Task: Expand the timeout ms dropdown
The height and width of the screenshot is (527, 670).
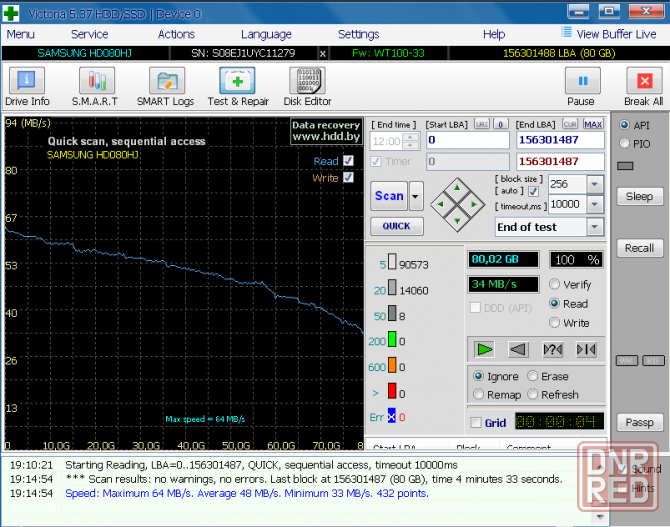Action: coord(595,205)
